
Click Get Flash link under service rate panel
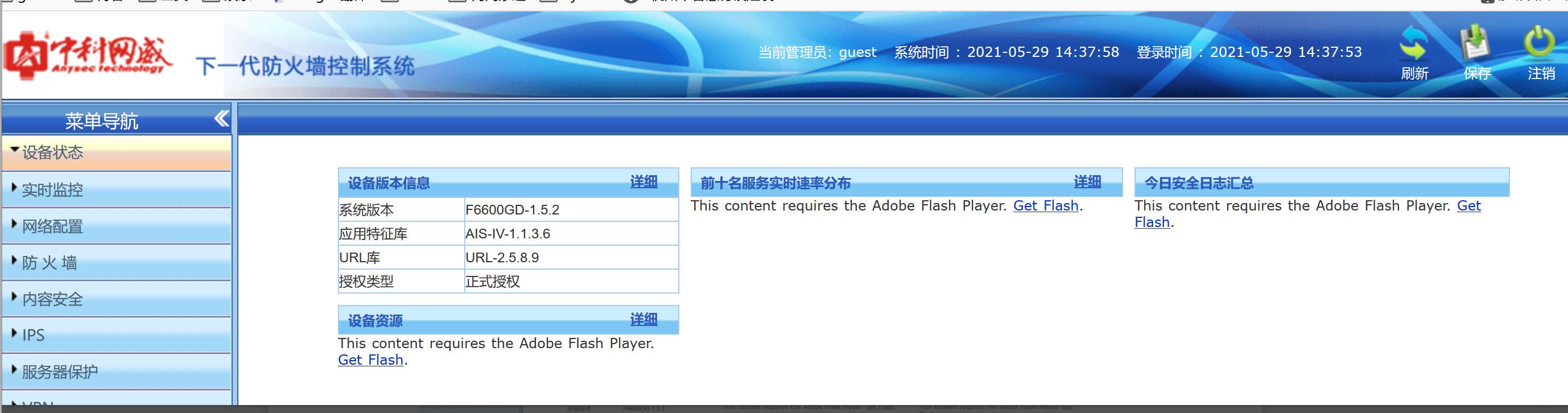point(1045,206)
